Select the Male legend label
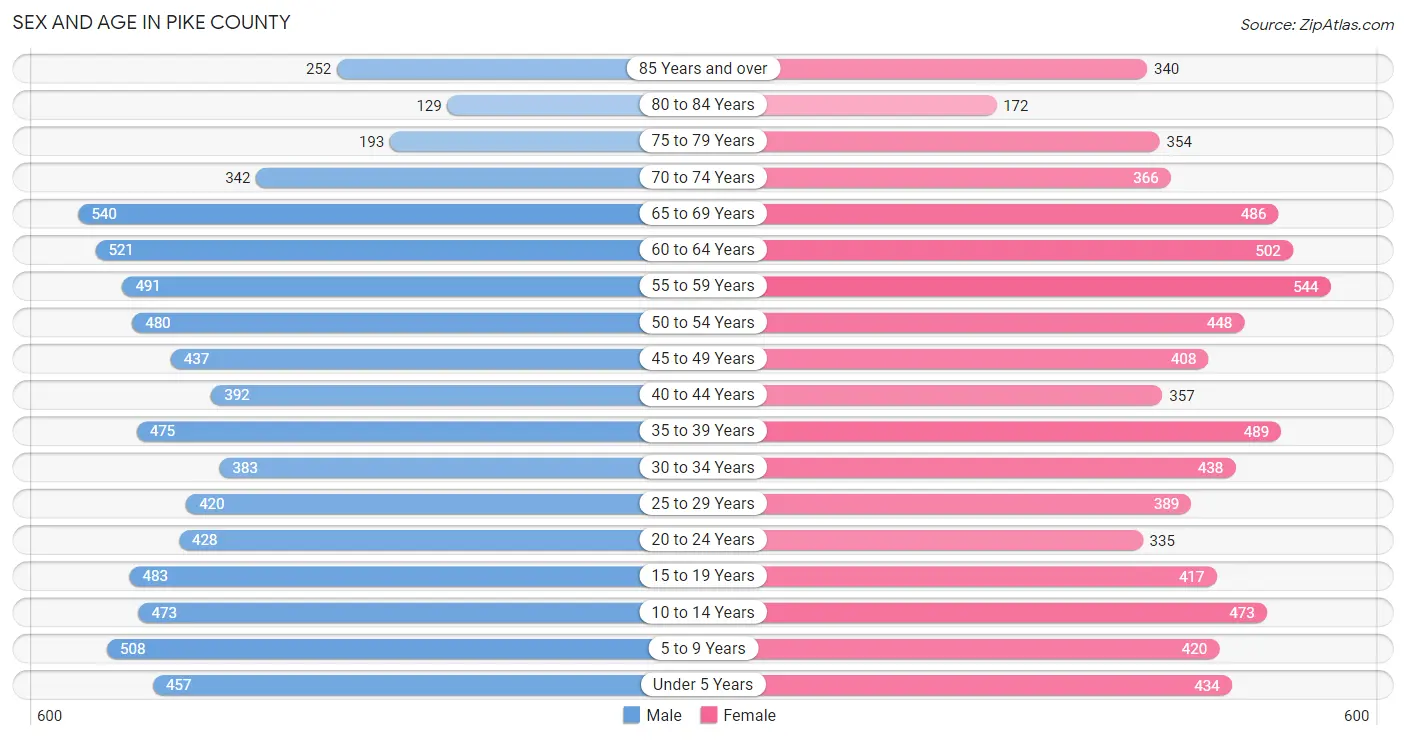Viewport: 1406px width, 740px height. [x=664, y=715]
